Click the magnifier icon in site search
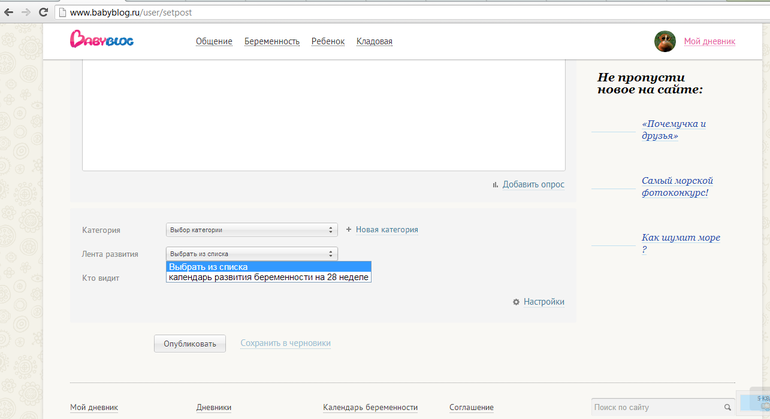 pos(727,407)
